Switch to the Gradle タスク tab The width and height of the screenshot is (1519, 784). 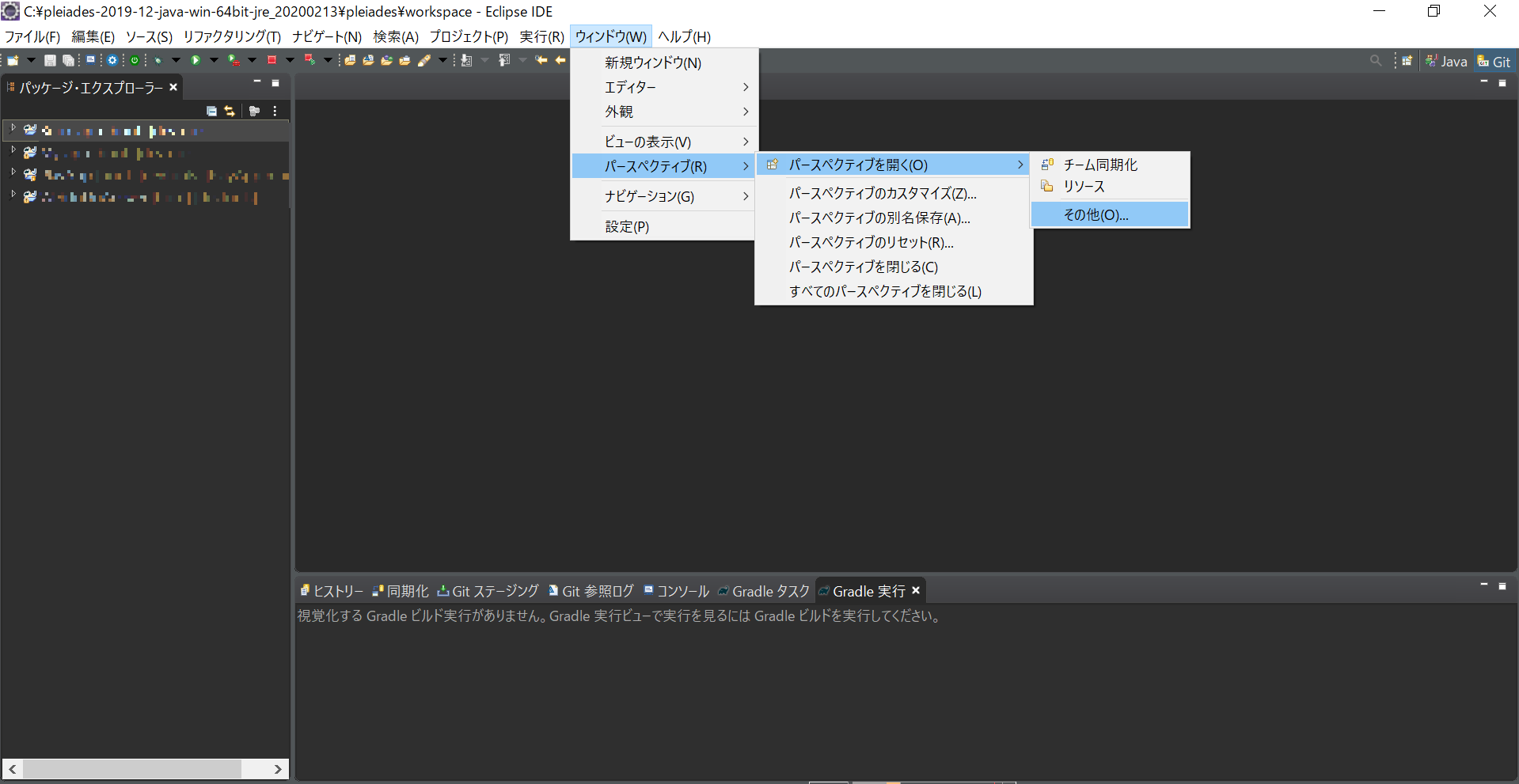(764, 591)
